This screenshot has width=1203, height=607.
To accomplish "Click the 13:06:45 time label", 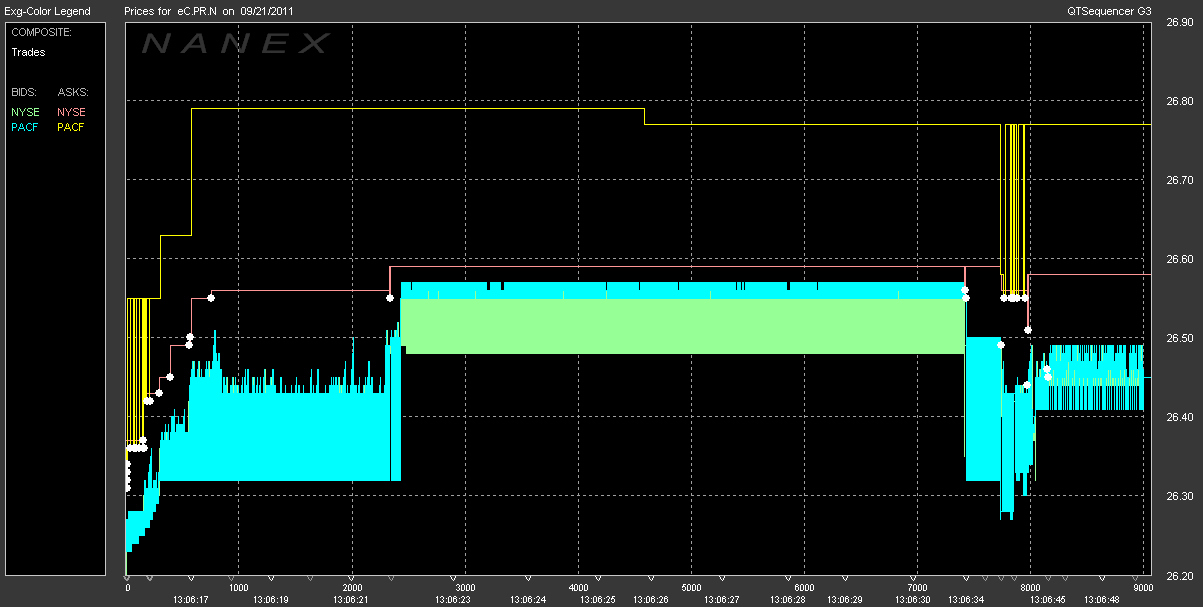I will click(x=1047, y=599).
